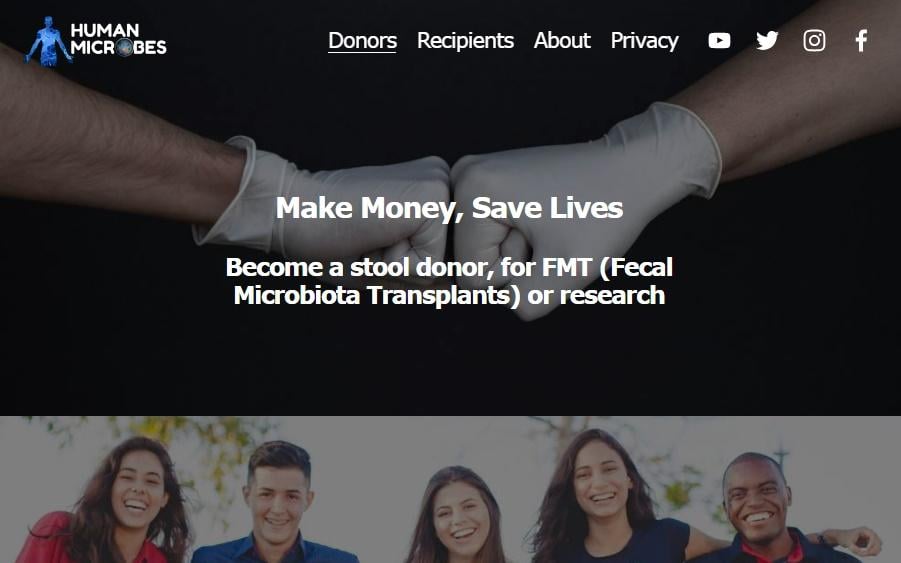Viewport: 901px width, 563px height.
Task: Open the Privacy navigation link
Action: tap(644, 41)
